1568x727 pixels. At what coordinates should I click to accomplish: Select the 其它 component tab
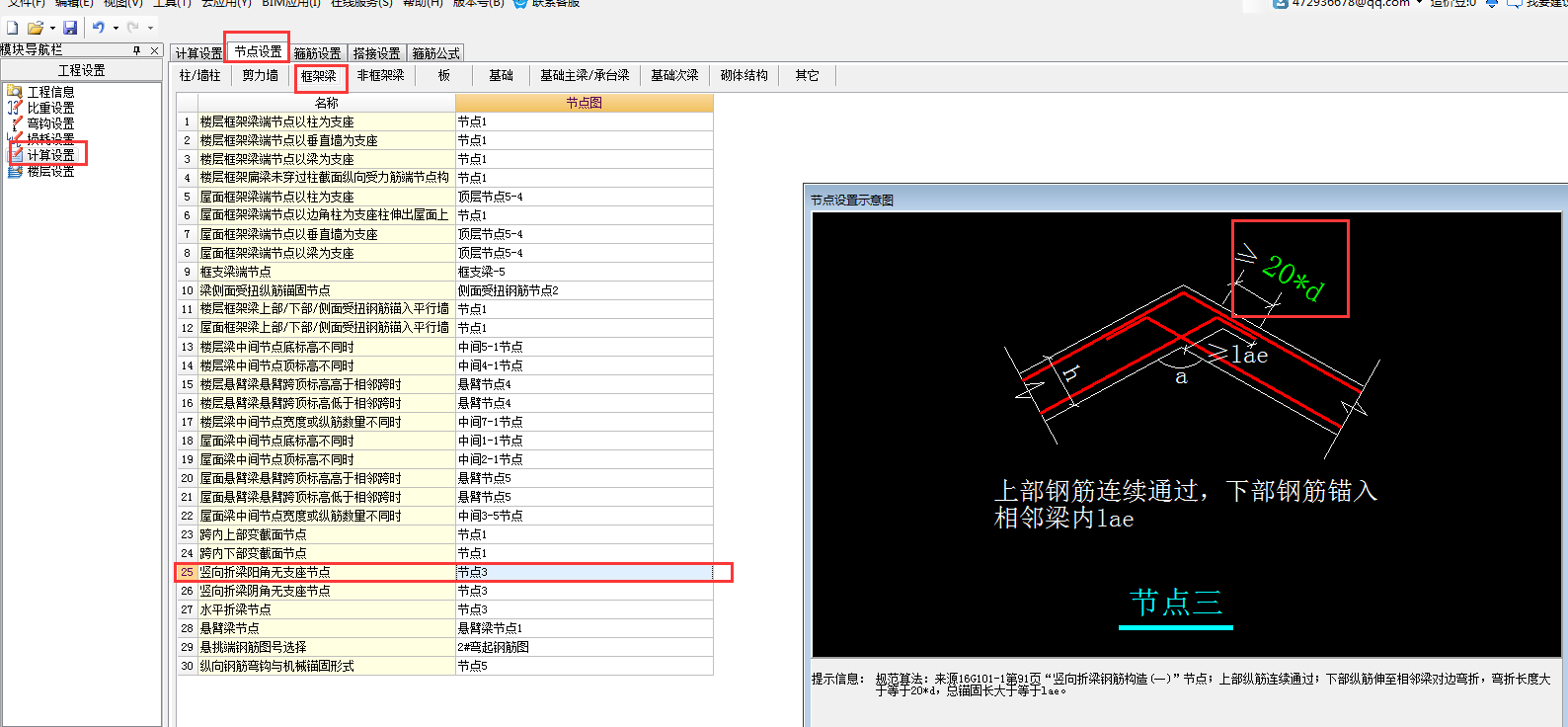[807, 75]
